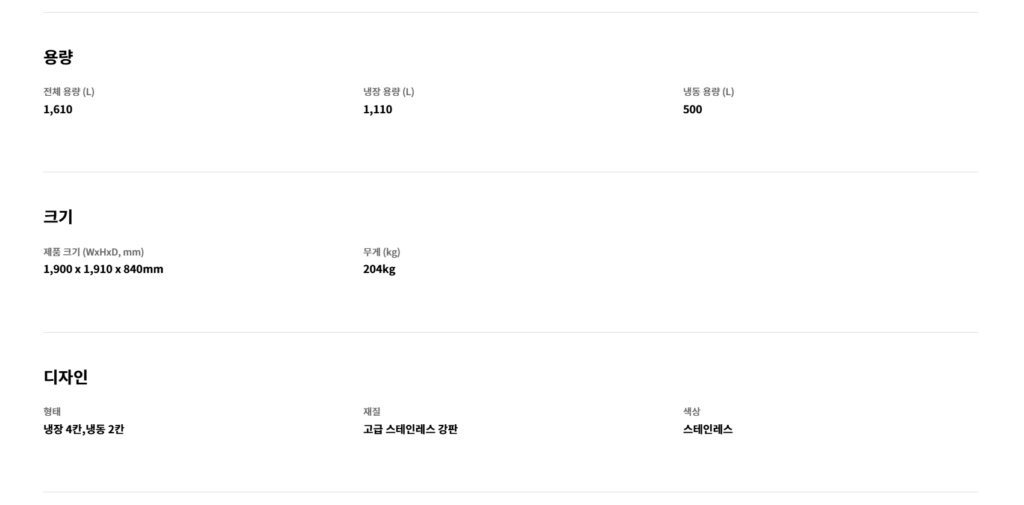Viewport: 1024px width, 505px height.
Task: Select the 전체 용량 (L) label
Action: [x=69, y=91]
